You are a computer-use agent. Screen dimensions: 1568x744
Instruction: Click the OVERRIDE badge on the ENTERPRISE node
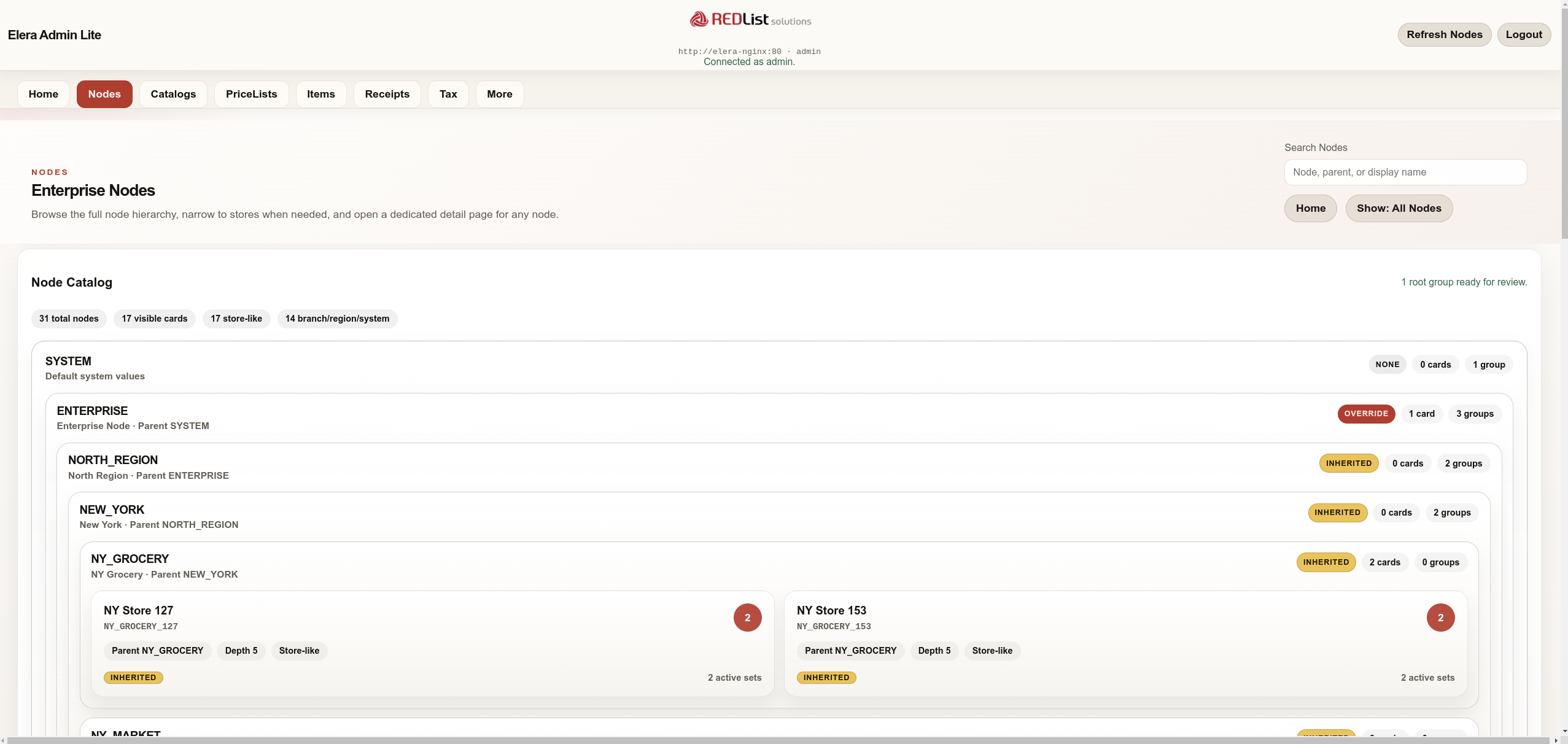coord(1365,414)
